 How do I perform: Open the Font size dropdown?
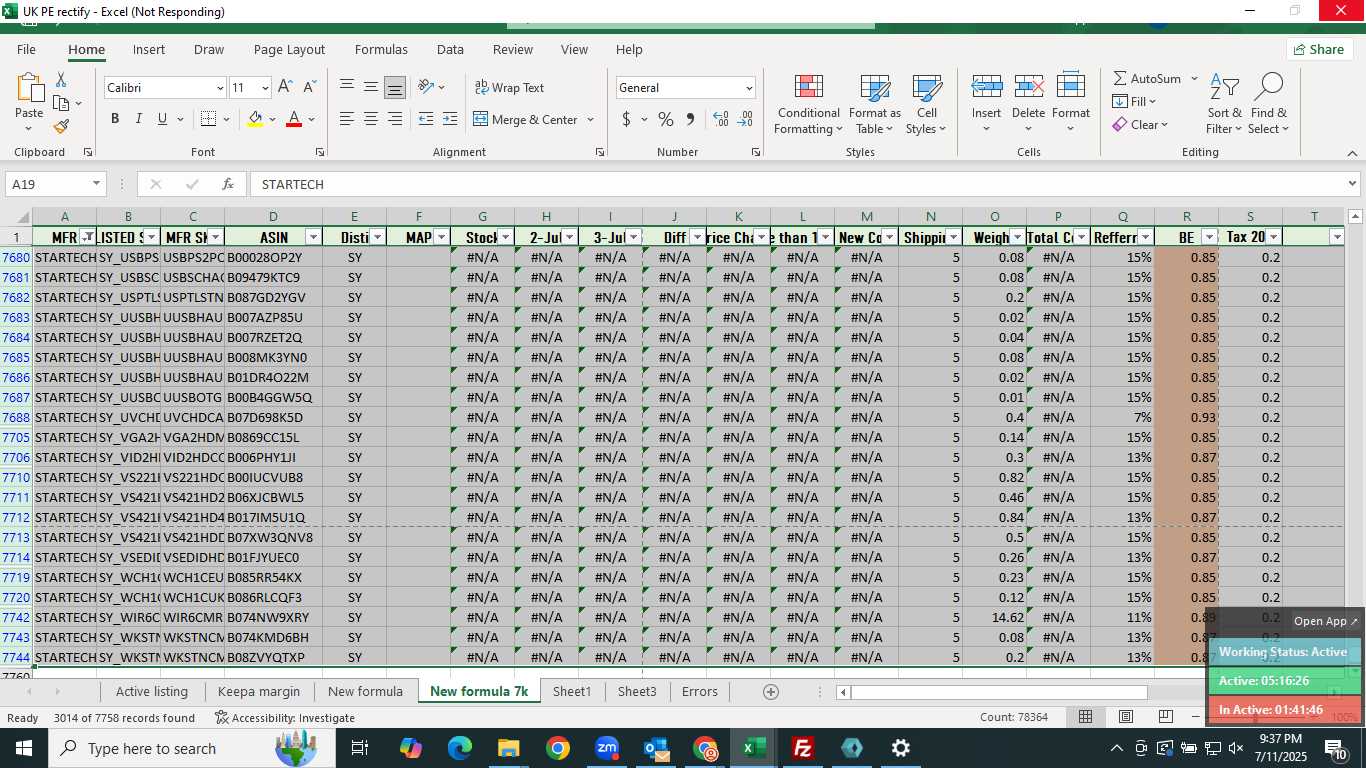[x=265, y=88]
